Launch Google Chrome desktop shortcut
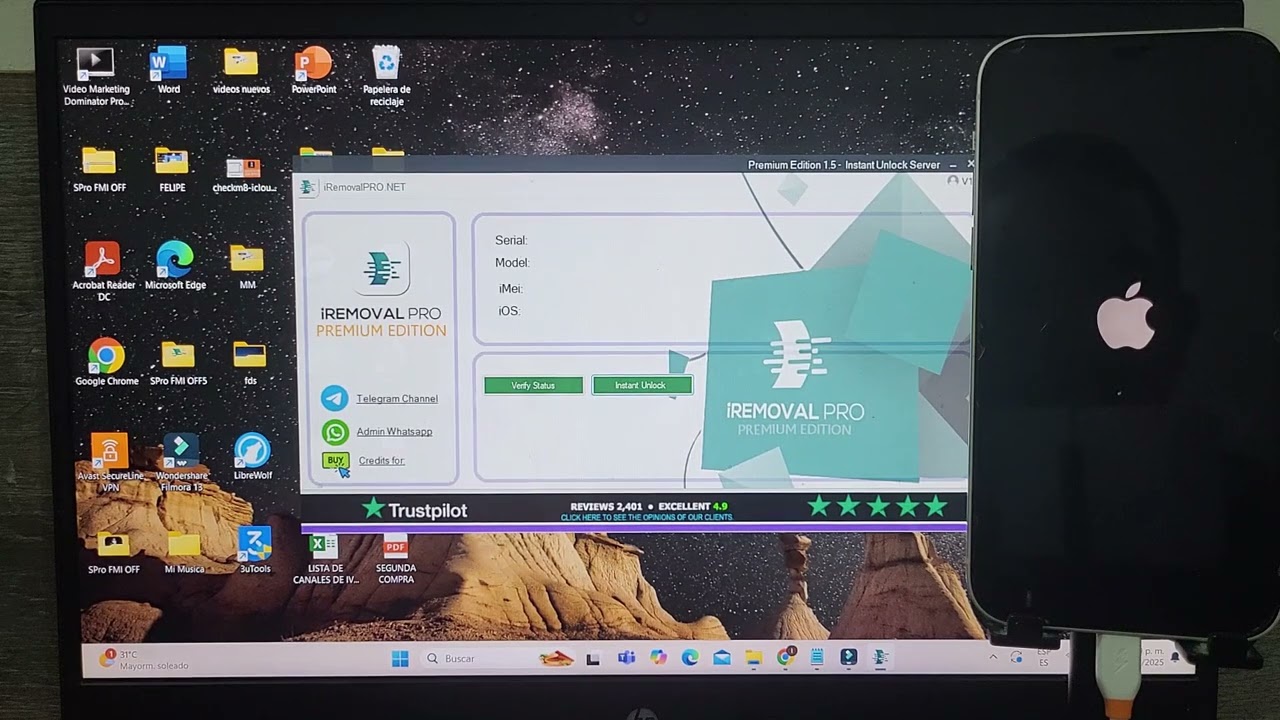 (106, 362)
